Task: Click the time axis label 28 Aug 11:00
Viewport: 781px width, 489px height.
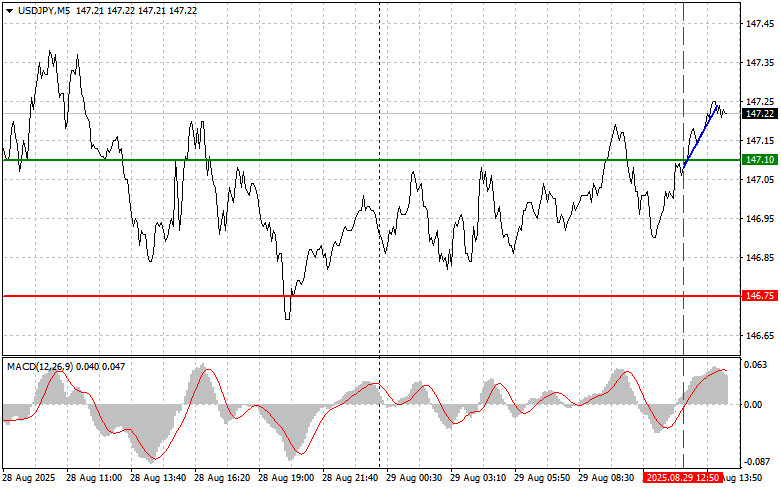Action: [x=94, y=478]
